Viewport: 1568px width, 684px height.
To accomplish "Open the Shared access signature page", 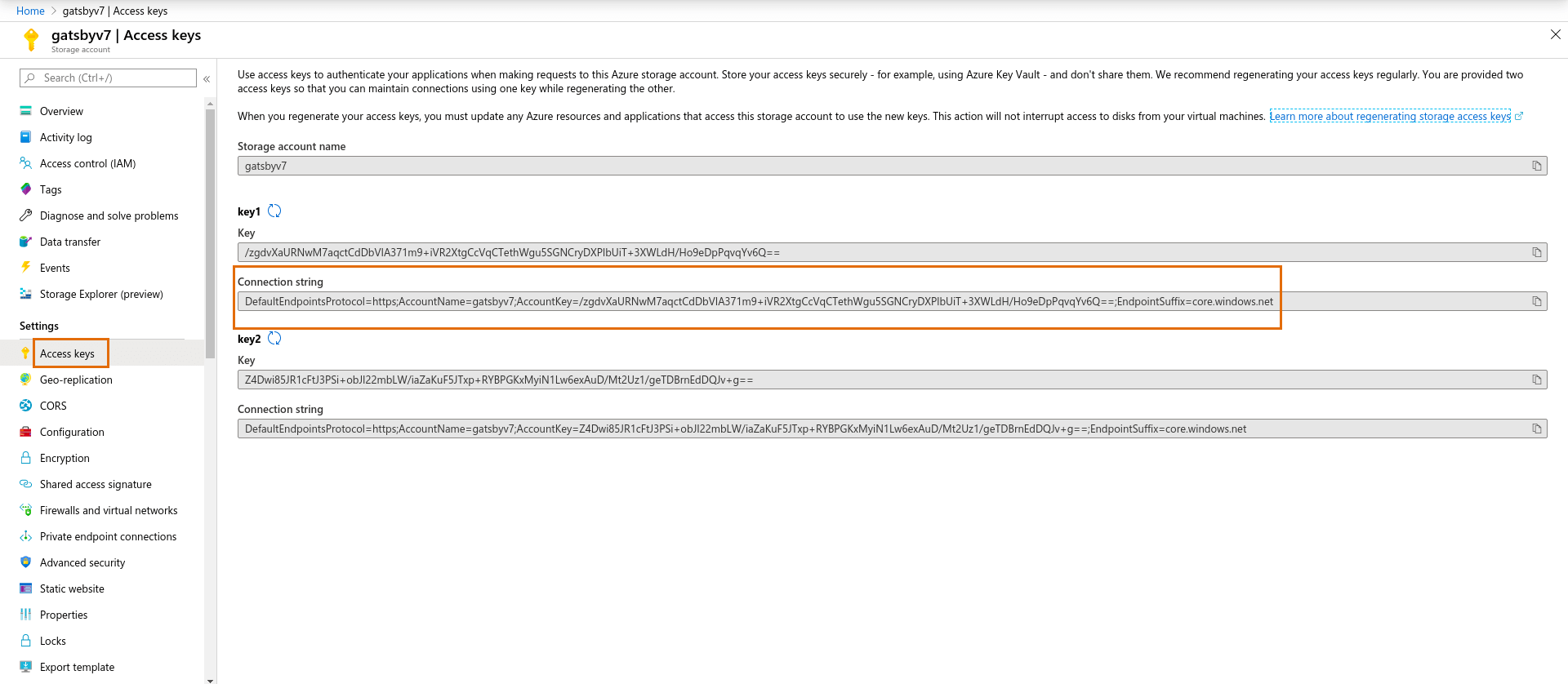I will point(96,484).
